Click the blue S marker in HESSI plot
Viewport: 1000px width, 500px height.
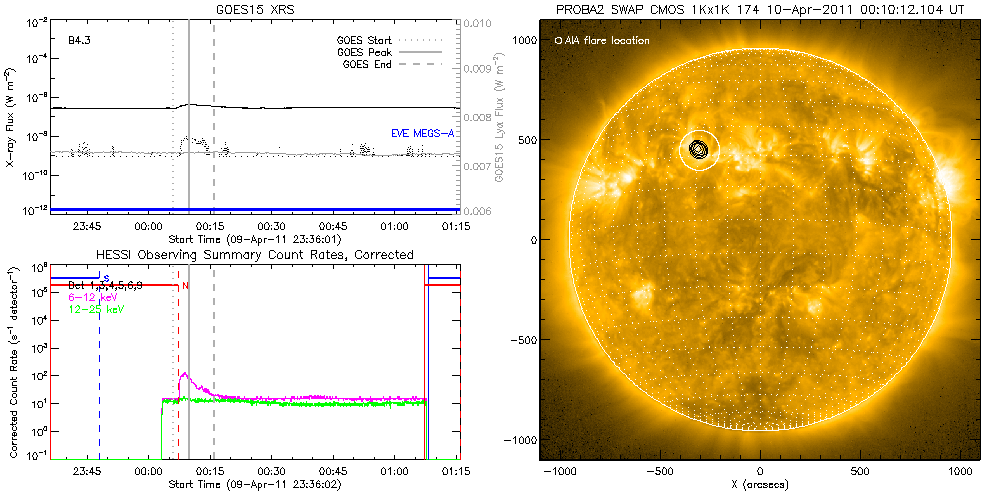[x=105, y=278]
